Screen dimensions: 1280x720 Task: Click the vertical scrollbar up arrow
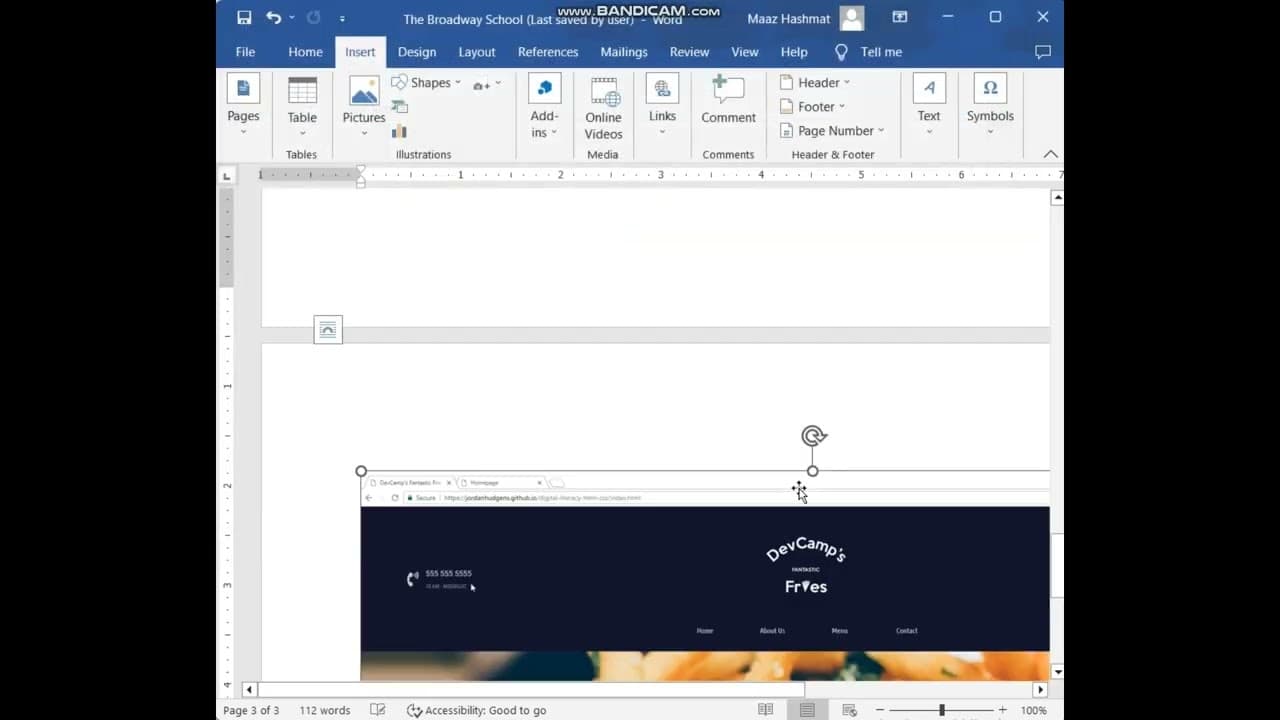pos(1057,198)
